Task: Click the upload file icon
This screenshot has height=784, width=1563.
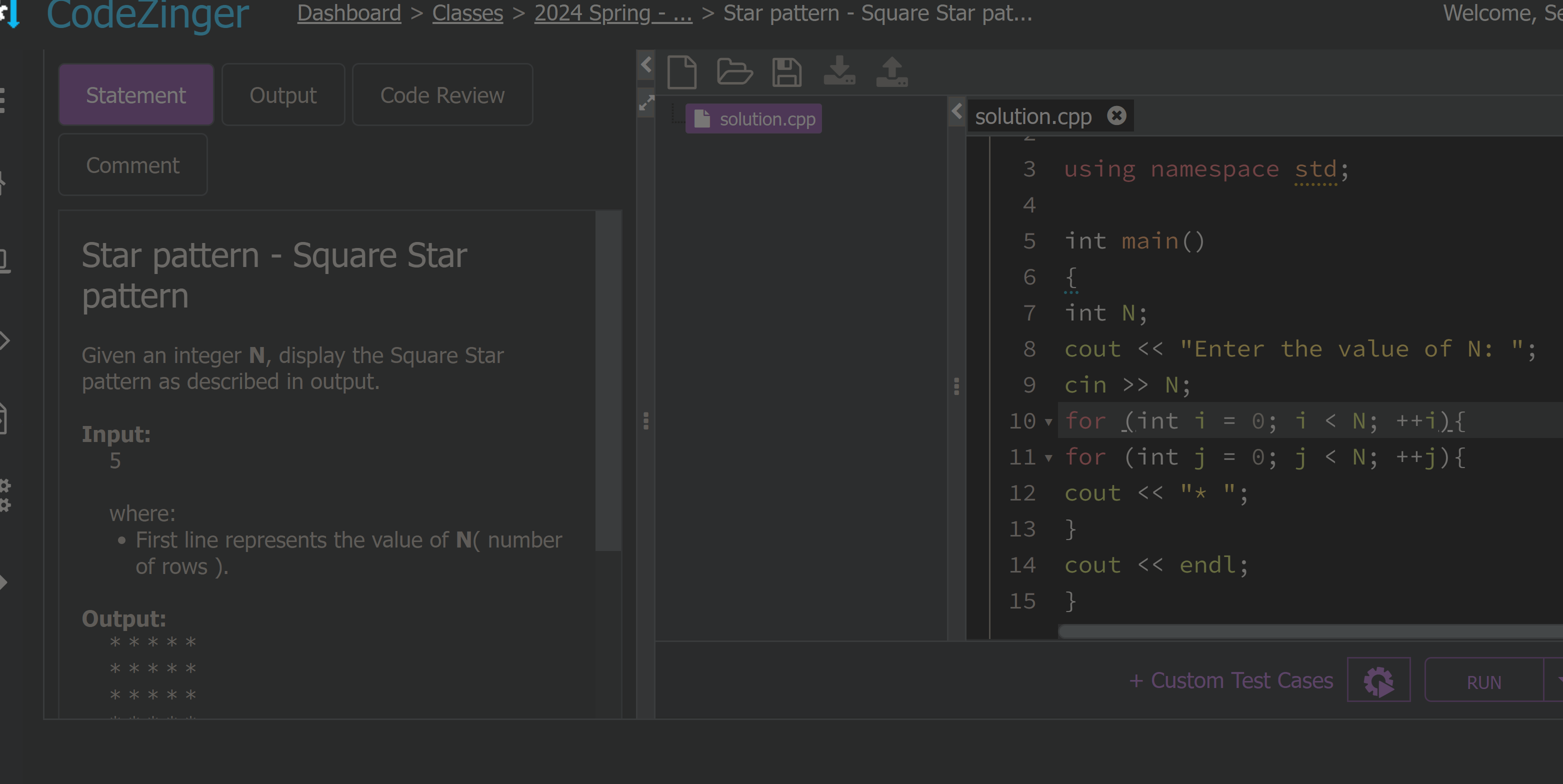Action: click(891, 72)
